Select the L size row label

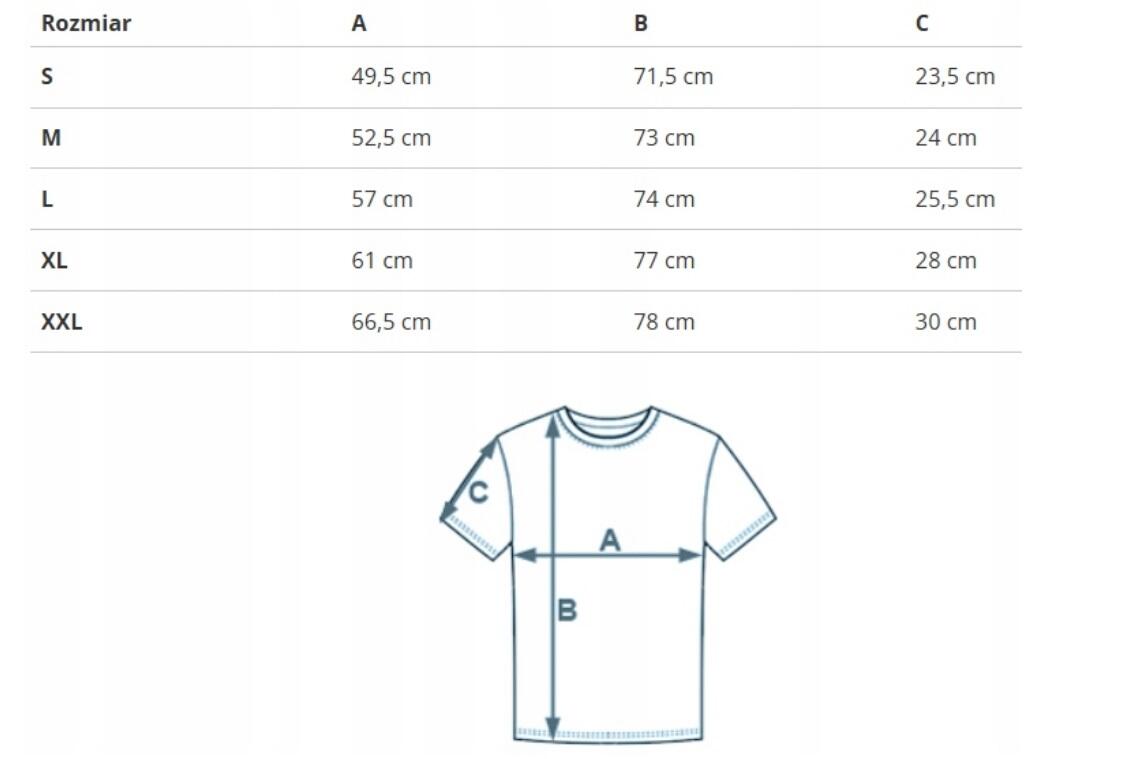[47, 199]
